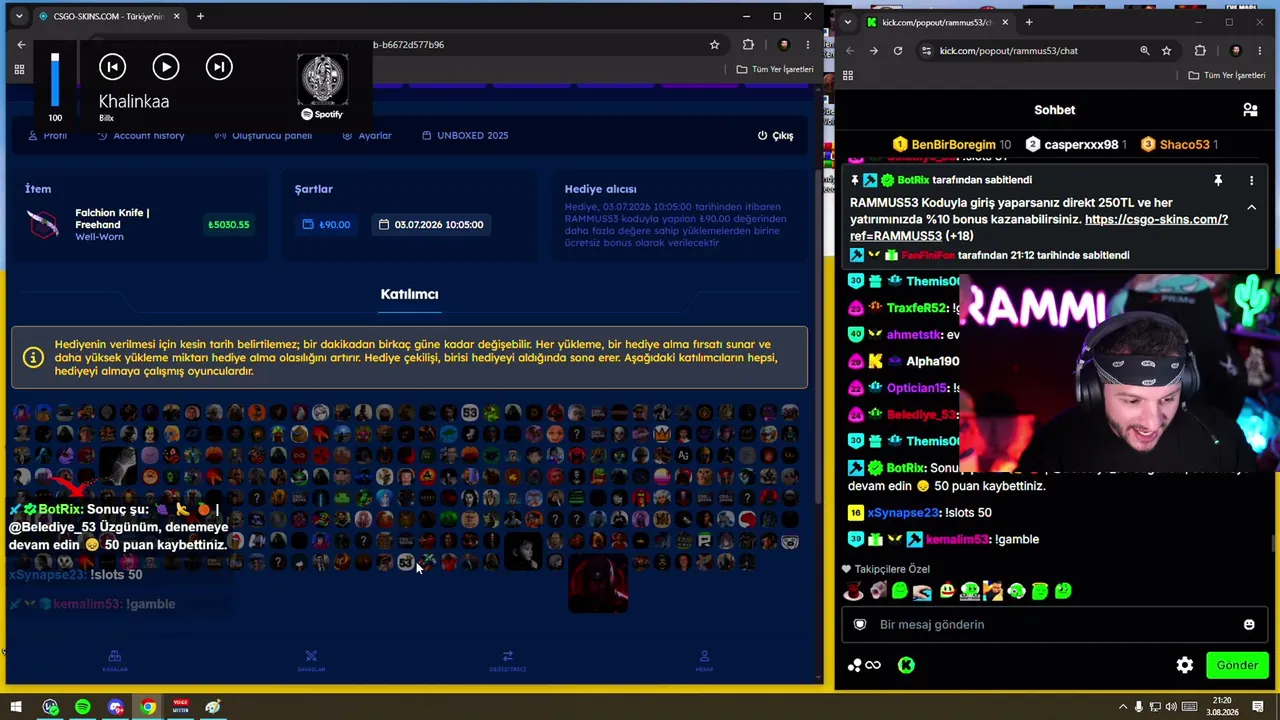Open the chat users list icon
This screenshot has width=1280, height=720.
click(1250, 110)
